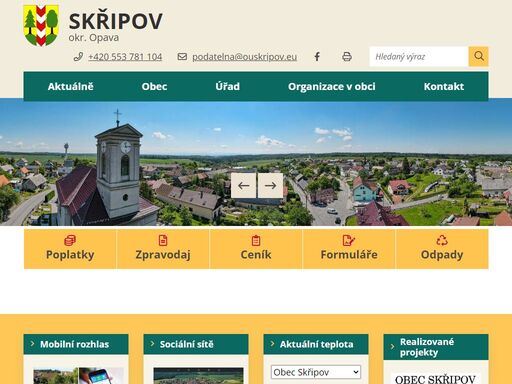Click the recycling icon above Odpady
This screenshot has width=512, height=384.
(442, 240)
